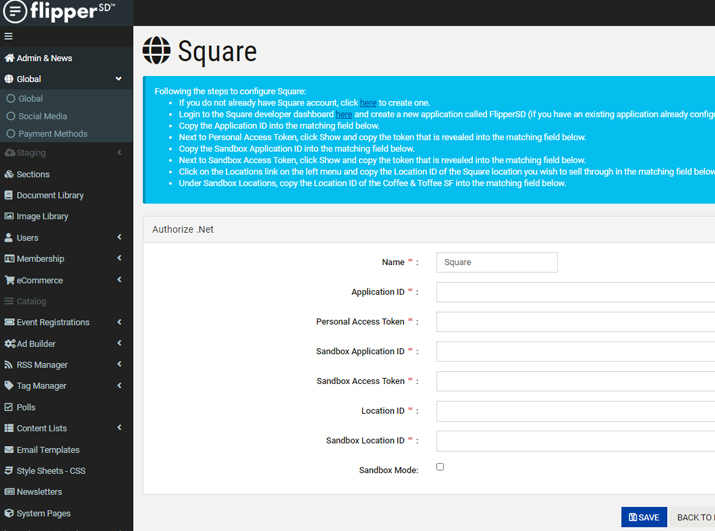Click the System Pages cube icon
Viewport: 715px width, 531px height.
click(9, 513)
